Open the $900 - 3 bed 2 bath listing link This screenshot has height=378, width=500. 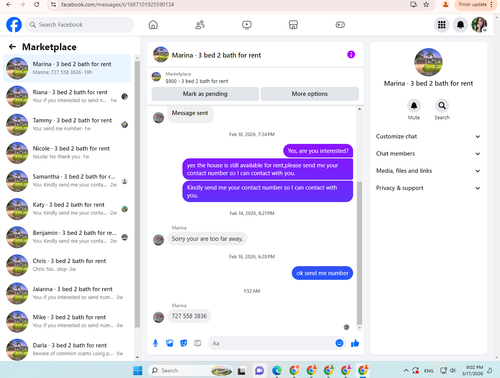197,81
